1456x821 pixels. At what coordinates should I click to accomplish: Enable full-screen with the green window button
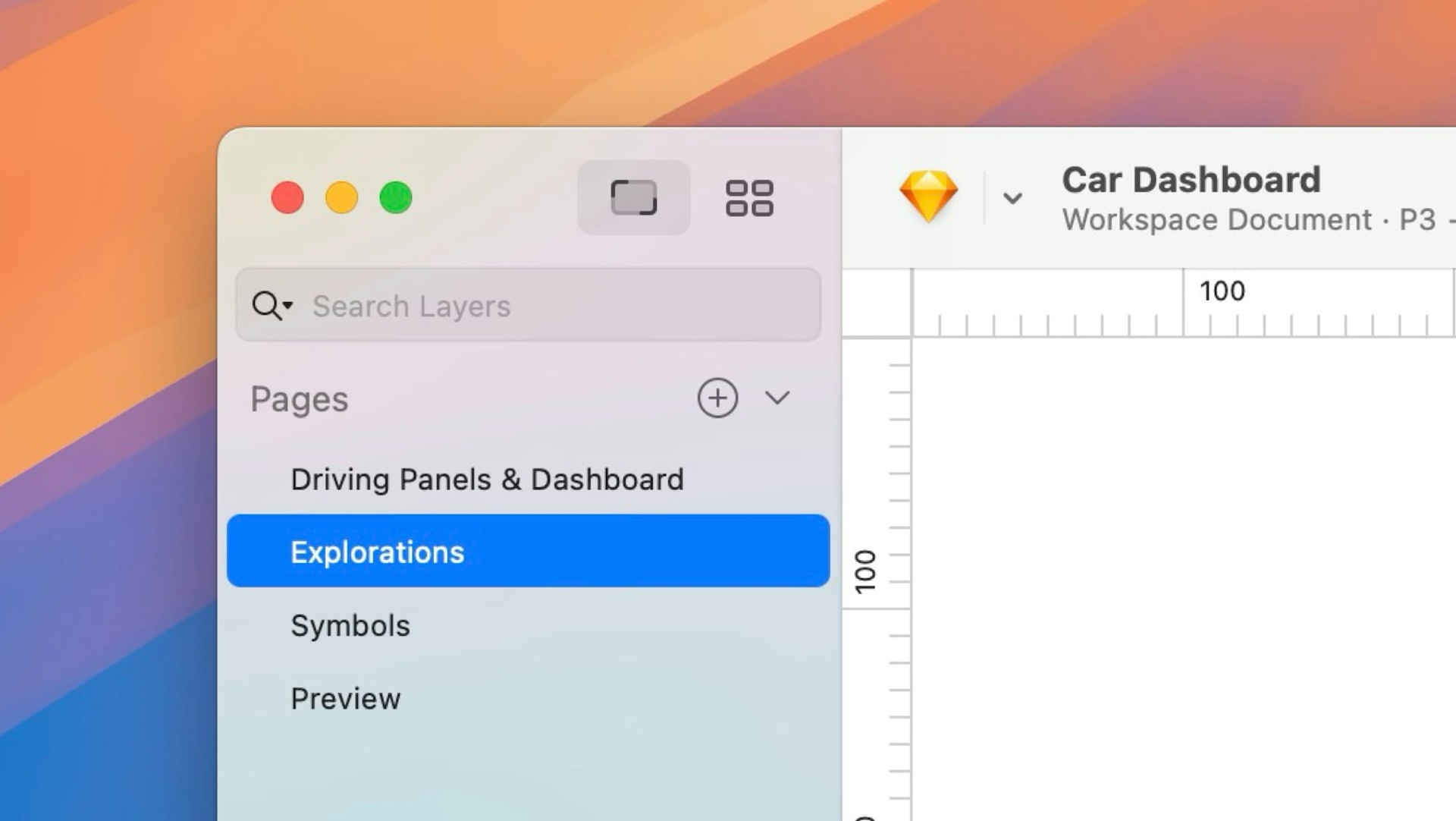tap(395, 197)
